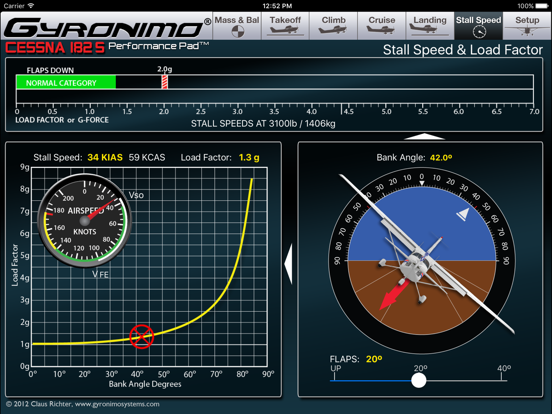Tap the 2.0g red hatched marker
Viewport: 552px width, 414px height.
(x=164, y=82)
